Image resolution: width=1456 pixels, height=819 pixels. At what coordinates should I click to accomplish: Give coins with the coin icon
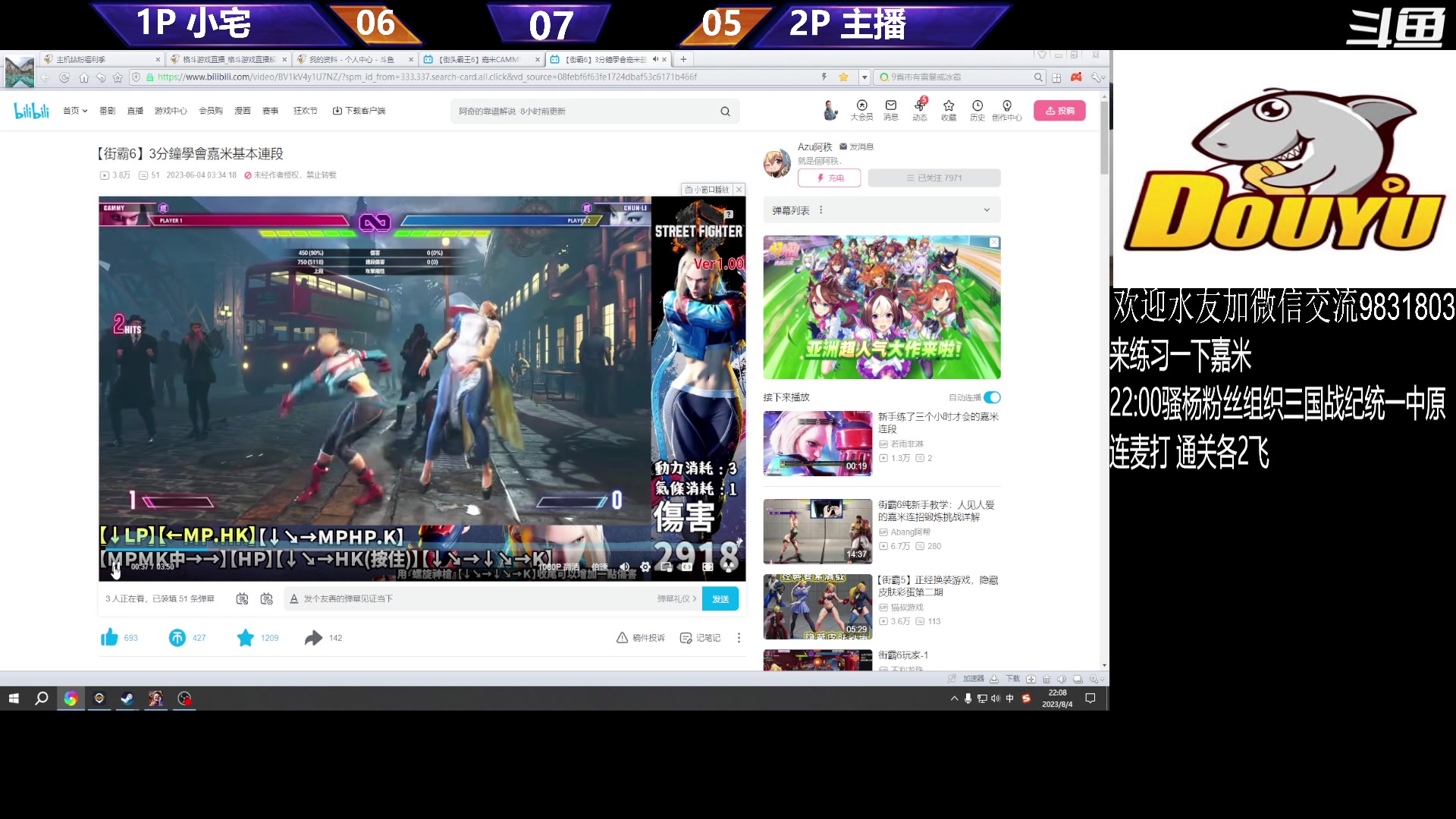tap(177, 638)
